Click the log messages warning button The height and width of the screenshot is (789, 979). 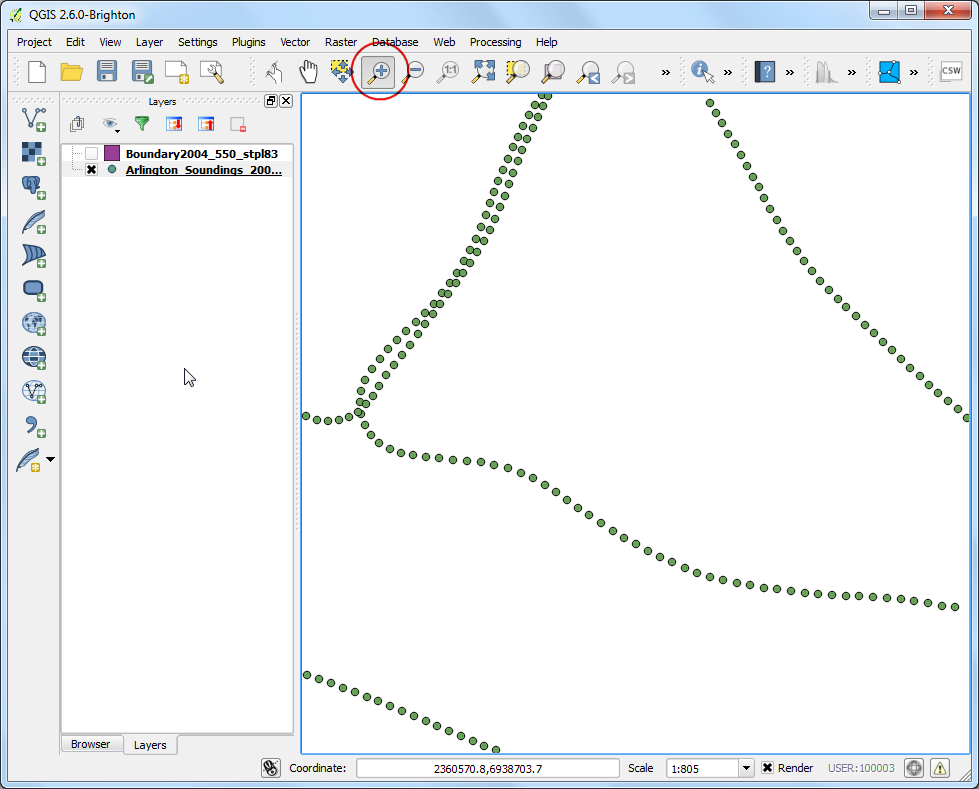point(940,768)
